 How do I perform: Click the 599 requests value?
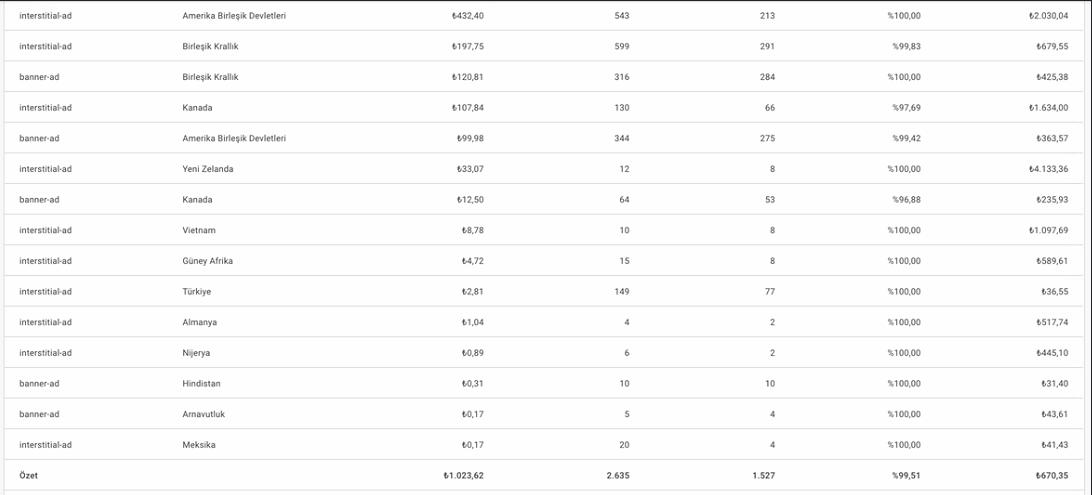(x=622, y=47)
